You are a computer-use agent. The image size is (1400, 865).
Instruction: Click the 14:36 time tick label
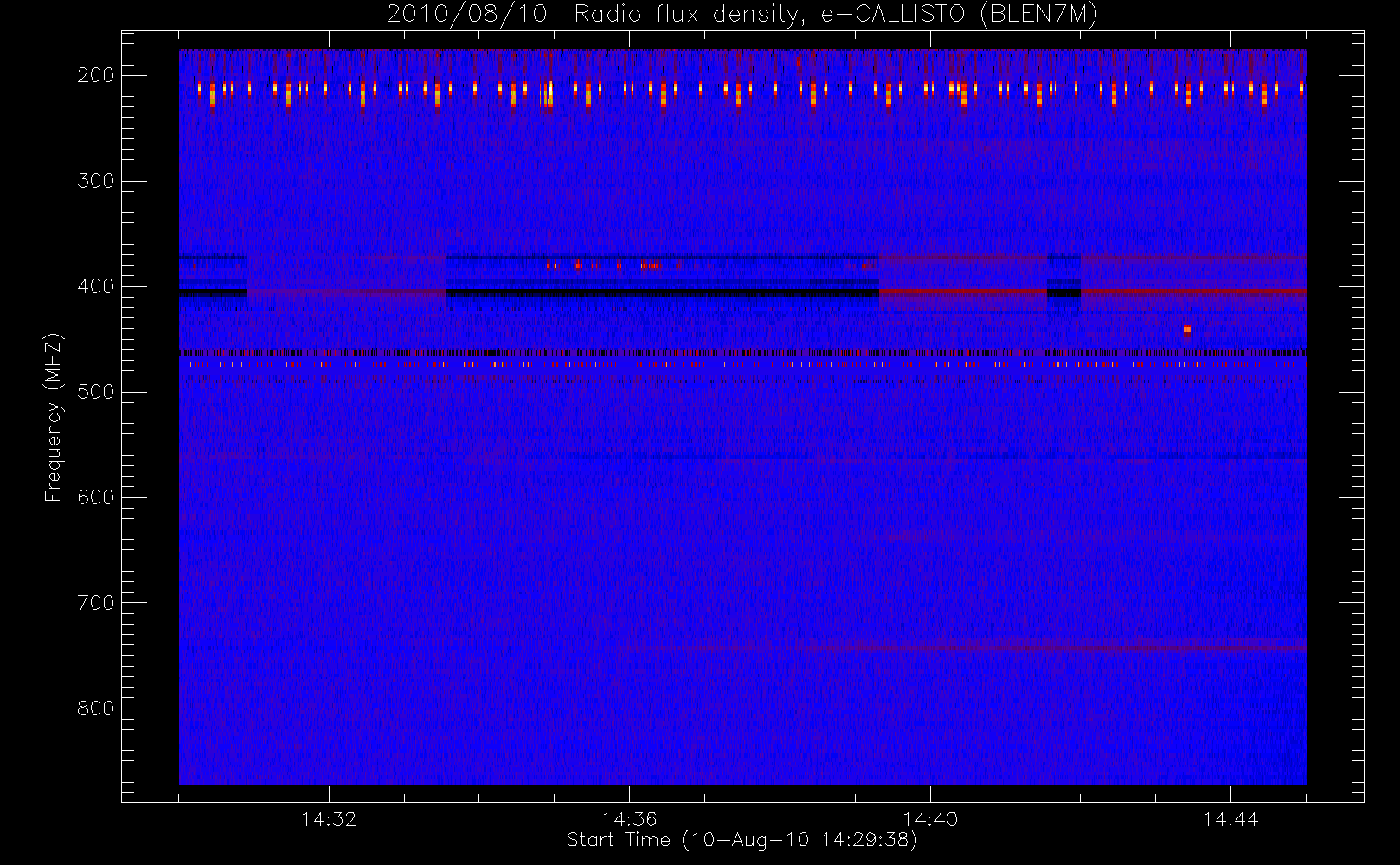pos(629,819)
